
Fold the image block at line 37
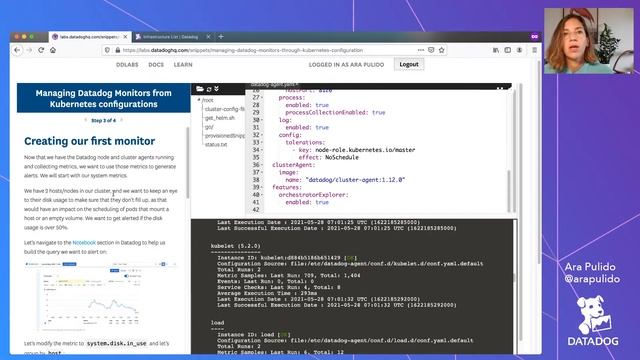tap(262, 172)
